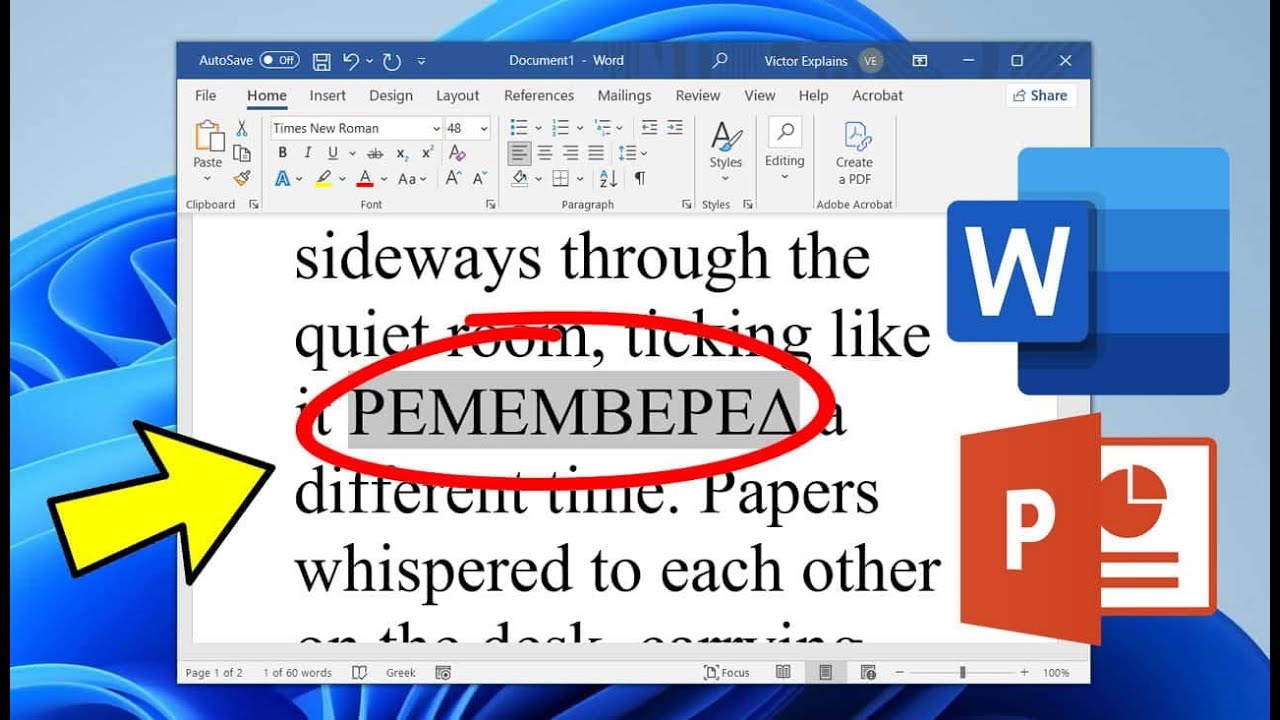Image resolution: width=1280 pixels, height=720 pixels.
Task: Zoom in with the plus button
Action: click(1024, 673)
